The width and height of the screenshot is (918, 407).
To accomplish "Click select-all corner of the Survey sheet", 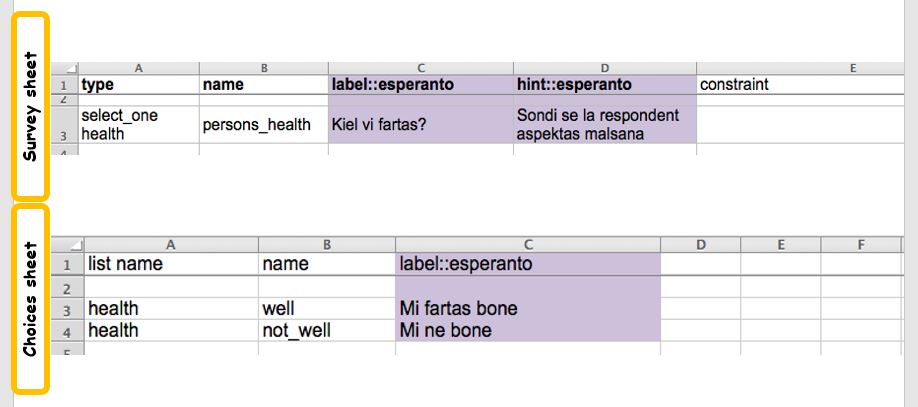I will pos(65,68).
